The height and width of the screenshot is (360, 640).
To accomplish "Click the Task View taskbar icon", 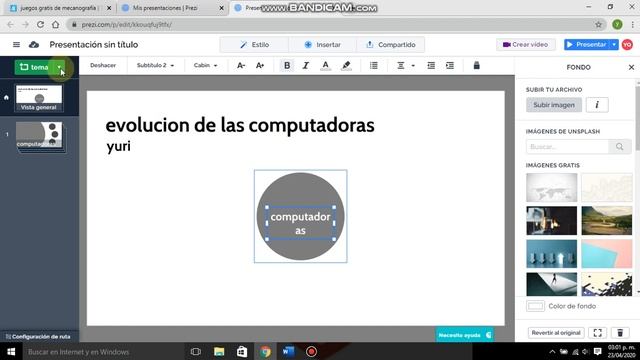I will coord(196,351).
